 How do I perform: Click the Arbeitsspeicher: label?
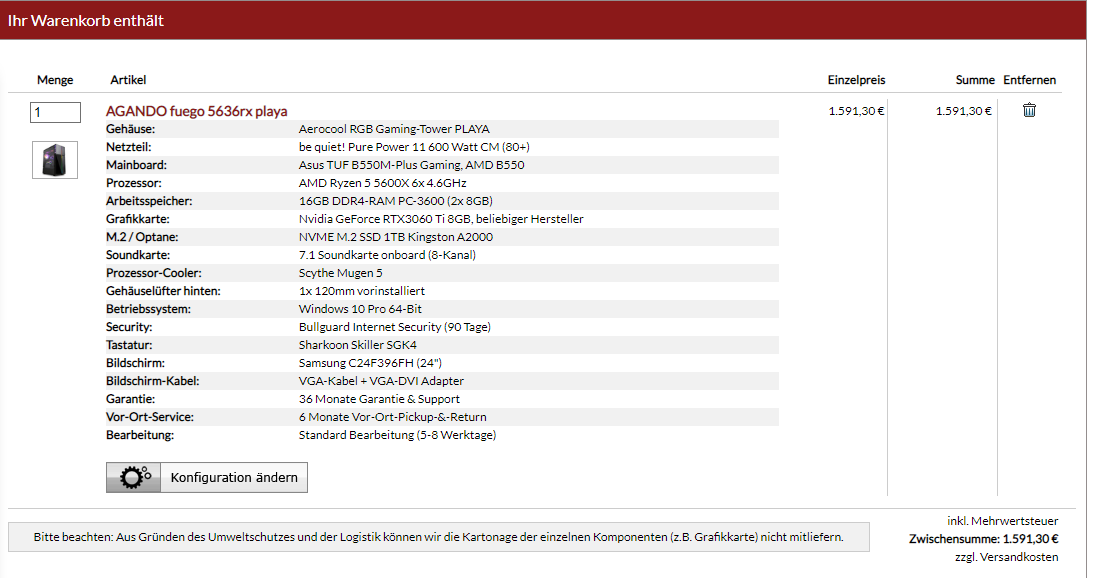(x=149, y=201)
